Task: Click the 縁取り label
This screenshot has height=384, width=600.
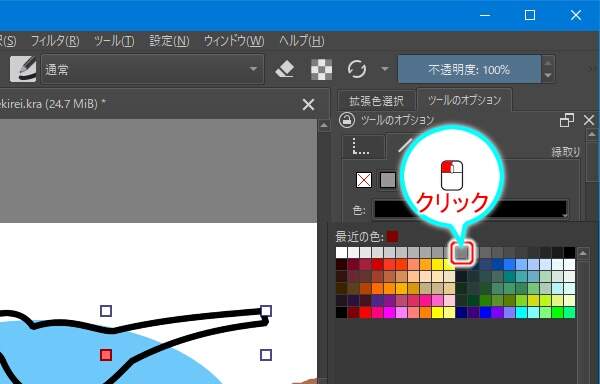Action: tap(566, 152)
